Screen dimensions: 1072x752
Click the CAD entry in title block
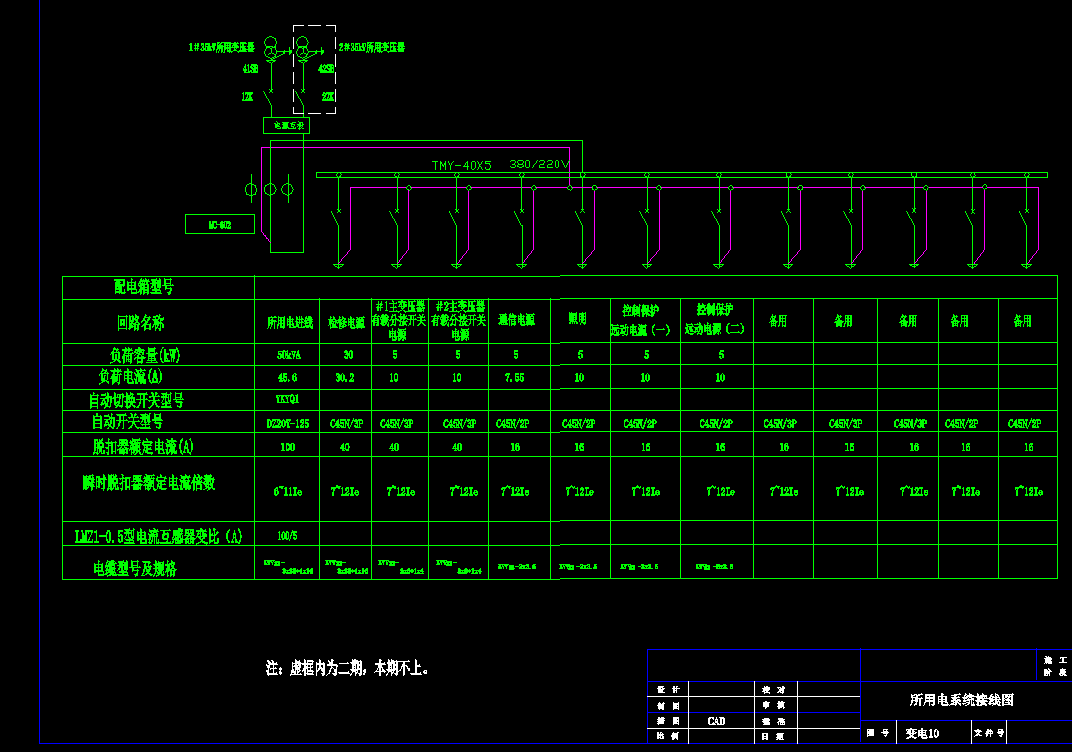(716, 721)
